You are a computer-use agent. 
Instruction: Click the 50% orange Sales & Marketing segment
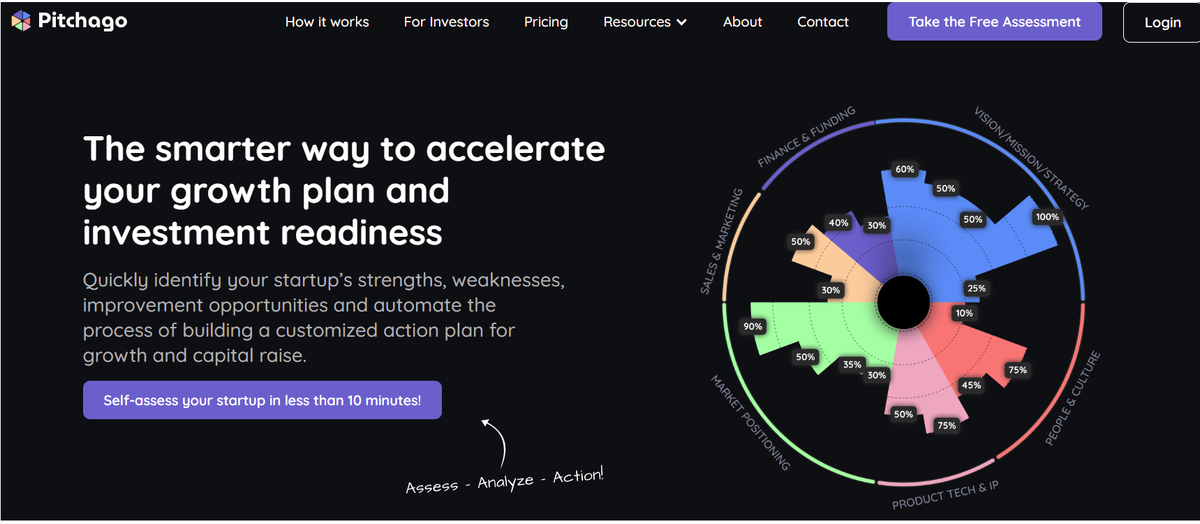(801, 242)
